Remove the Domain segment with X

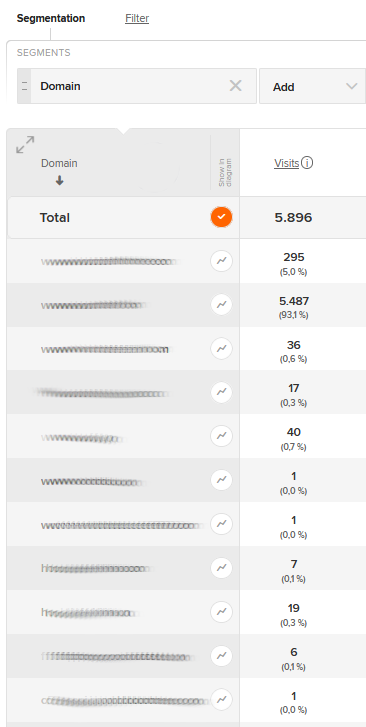pyautogui.click(x=236, y=85)
